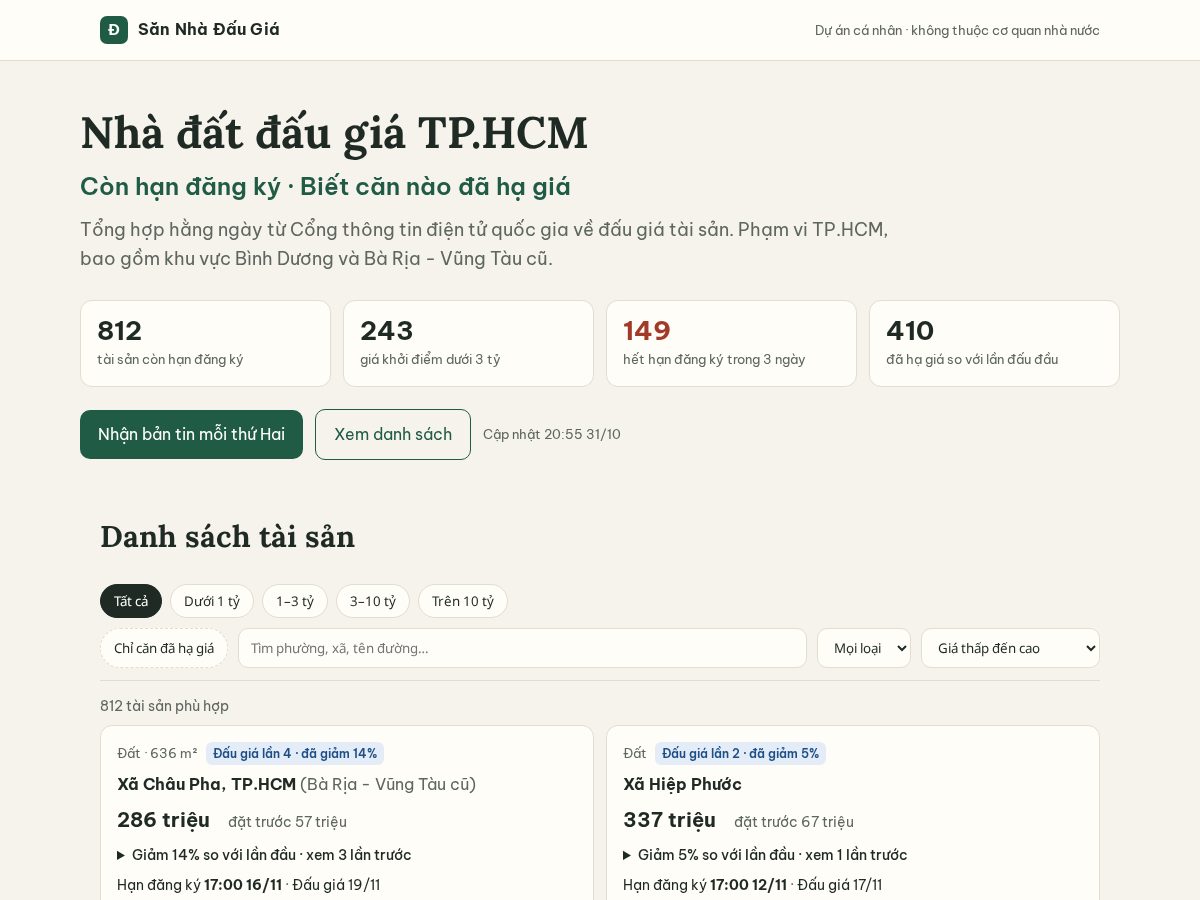Screen dimensions: 1200x900
Task: Select the 3–10 tỷ filter
Action: [x=373, y=601]
